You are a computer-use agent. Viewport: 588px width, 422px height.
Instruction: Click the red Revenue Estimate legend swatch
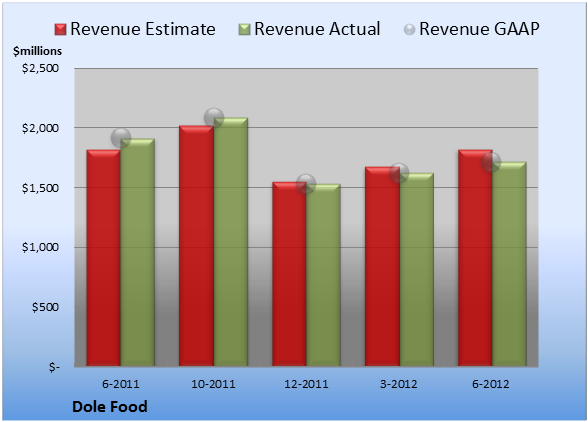tap(60, 30)
